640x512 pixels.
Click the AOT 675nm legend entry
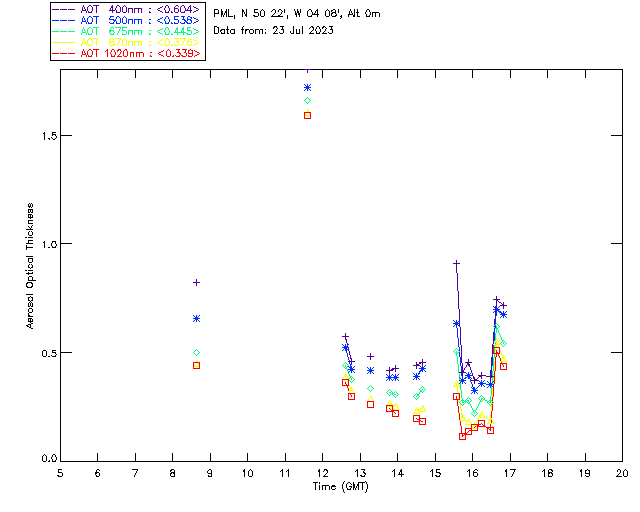pyautogui.click(x=127, y=31)
